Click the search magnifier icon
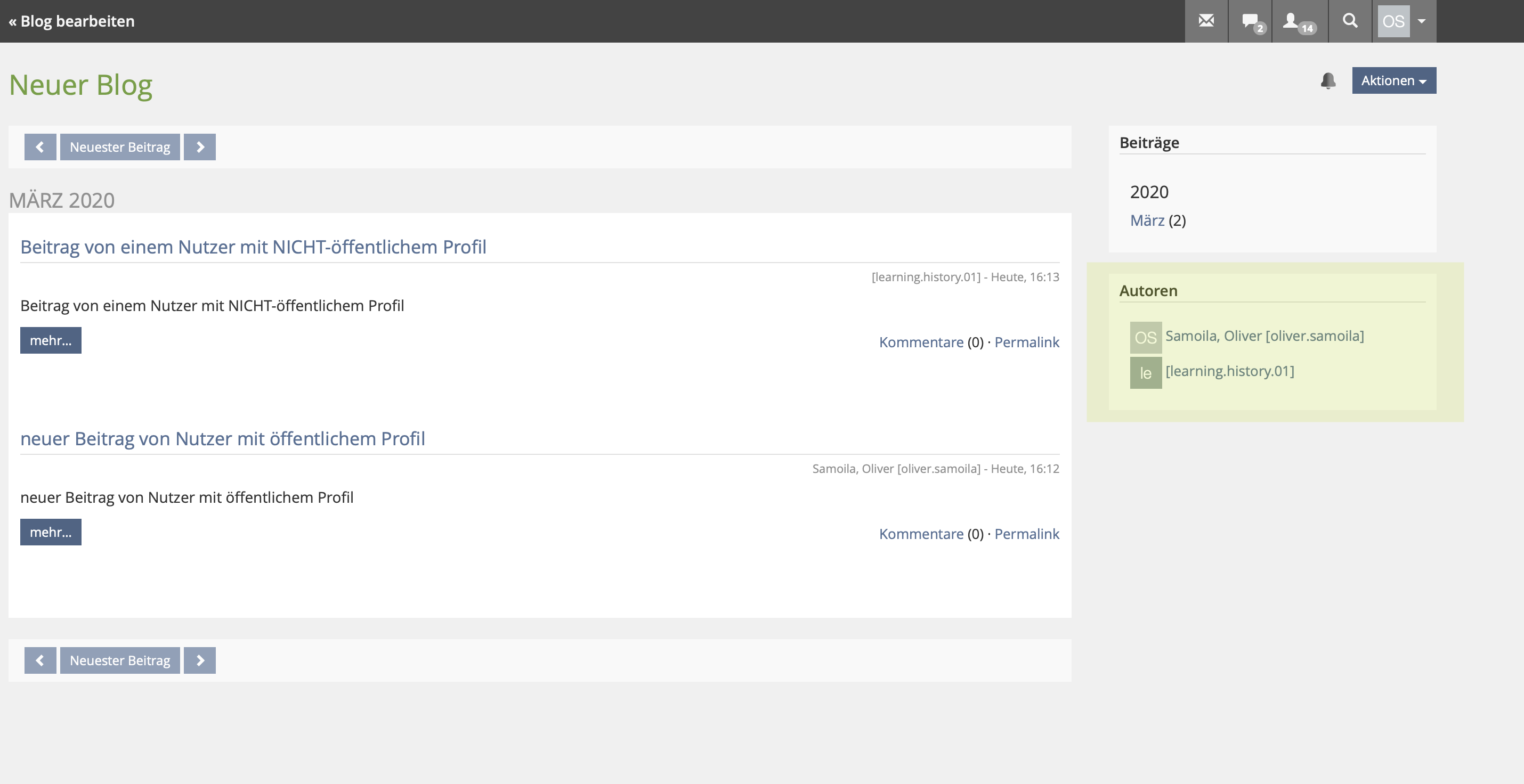Image resolution: width=1524 pixels, height=784 pixels. pos(1349,21)
